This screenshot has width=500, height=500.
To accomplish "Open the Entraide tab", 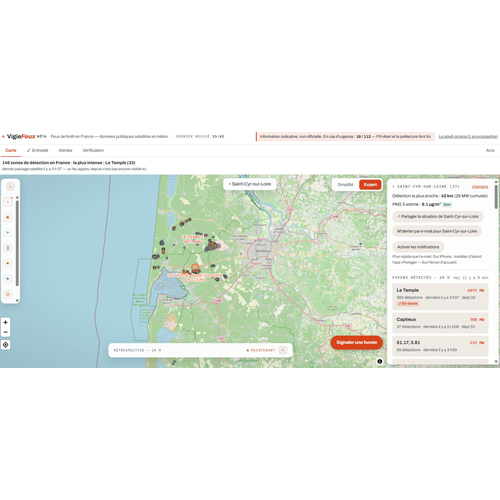I will (38, 150).
